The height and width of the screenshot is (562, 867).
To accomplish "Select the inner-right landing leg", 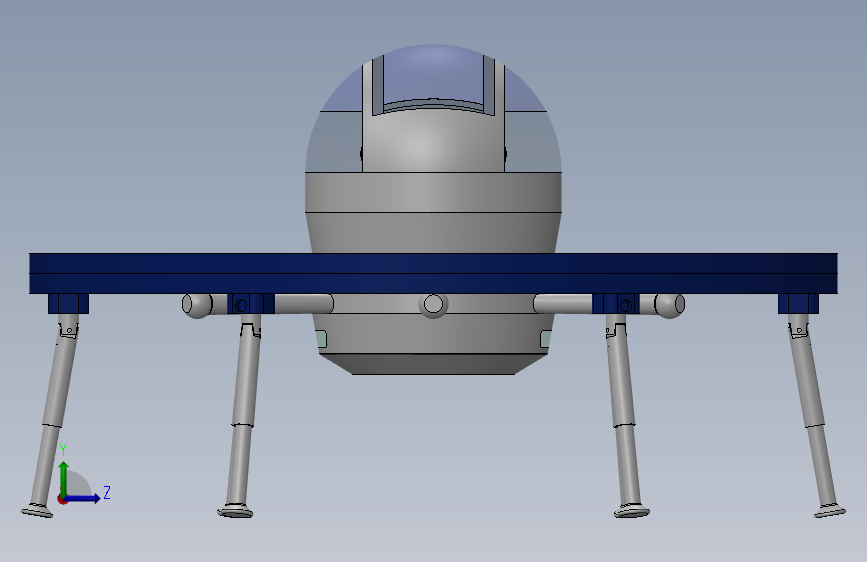I will (x=623, y=415).
